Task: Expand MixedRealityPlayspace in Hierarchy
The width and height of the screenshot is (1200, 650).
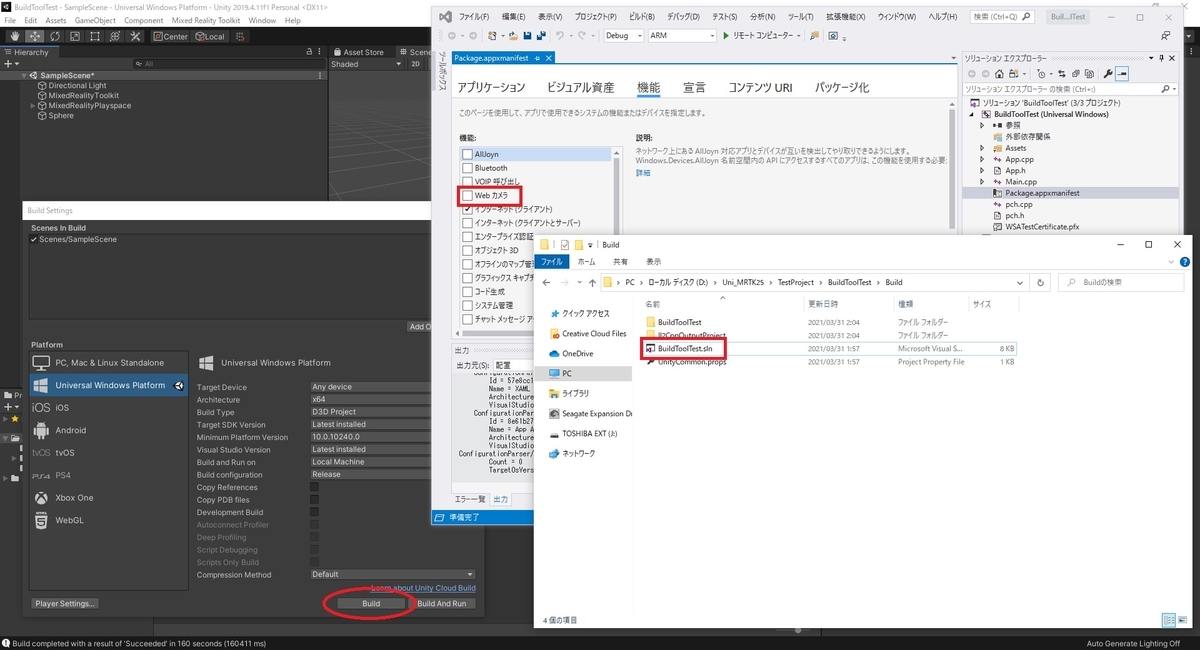Action: click(x=33, y=105)
